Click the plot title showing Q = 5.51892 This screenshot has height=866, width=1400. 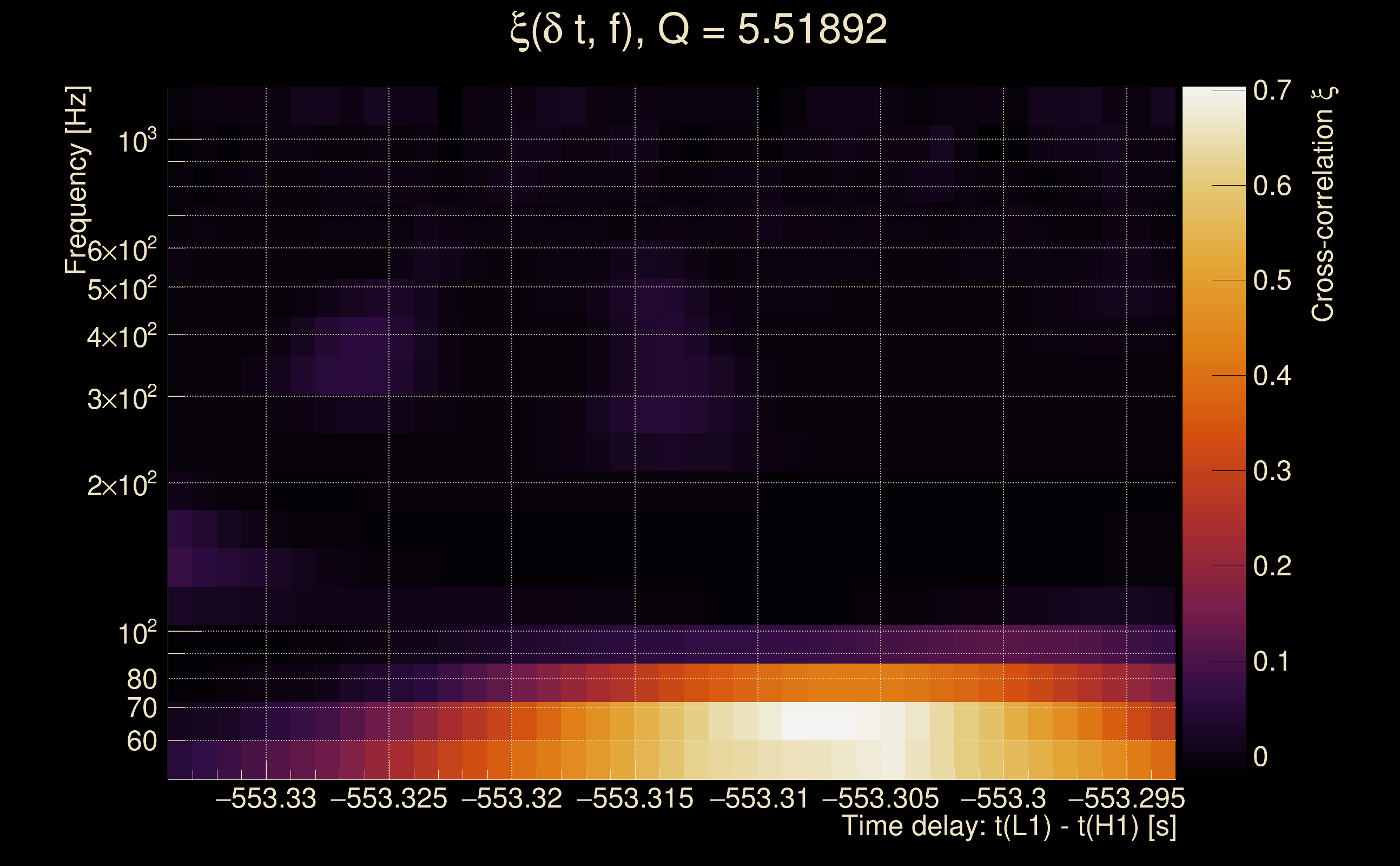[698, 30]
